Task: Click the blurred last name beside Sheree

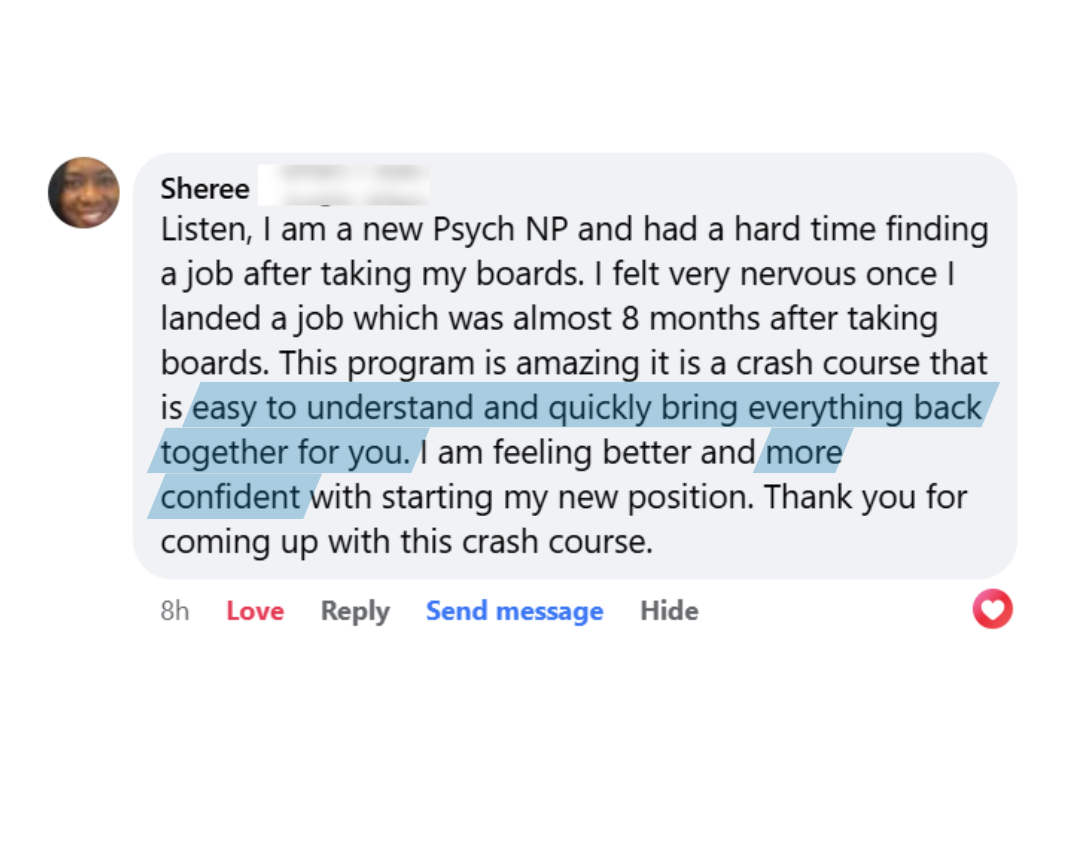Action: point(343,187)
